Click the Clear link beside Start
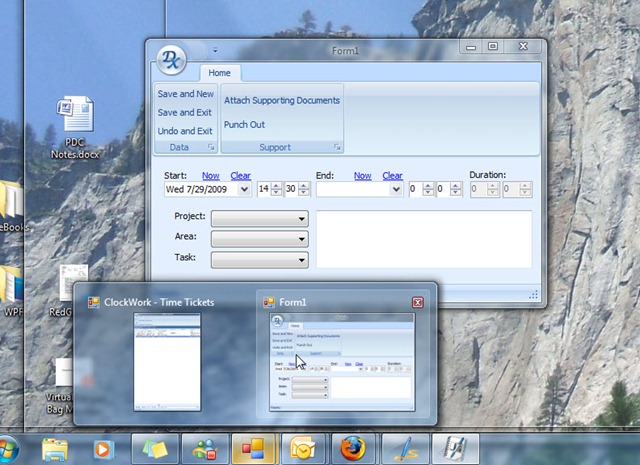Screen dimensions: 640x465 click(x=240, y=176)
